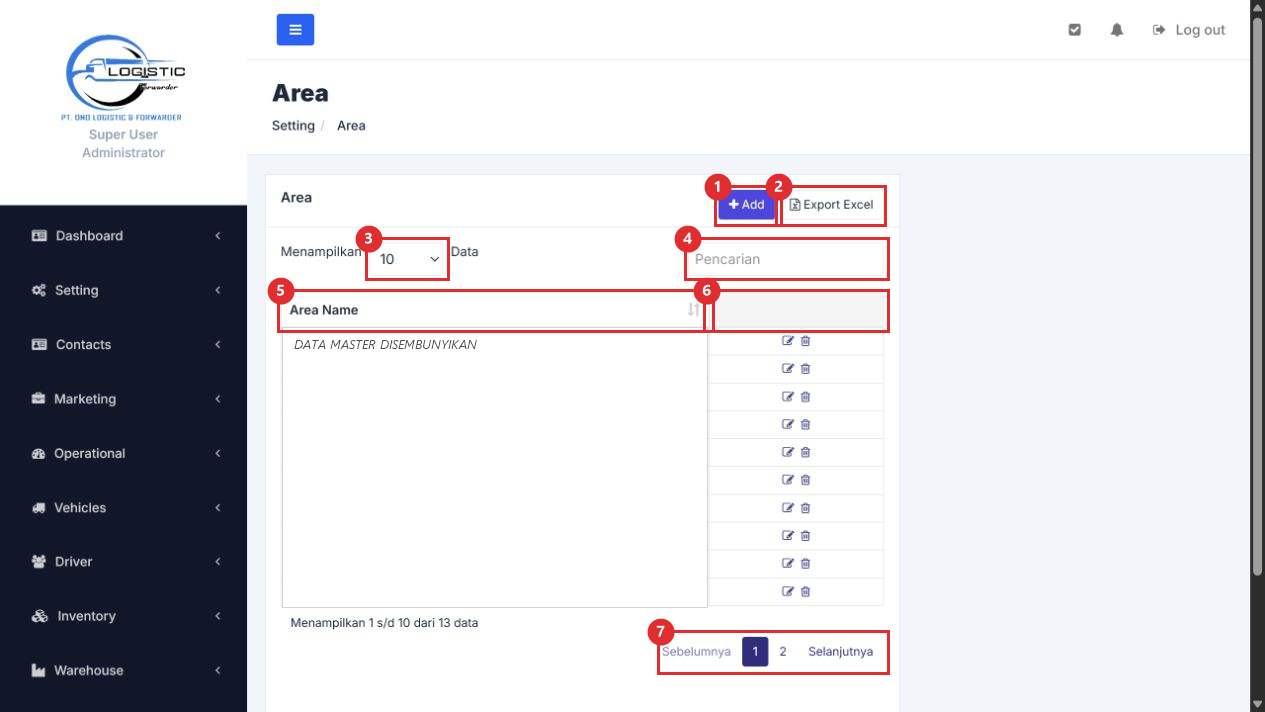Open the Dashboard menu item
The height and width of the screenshot is (712, 1265).
pos(123,236)
